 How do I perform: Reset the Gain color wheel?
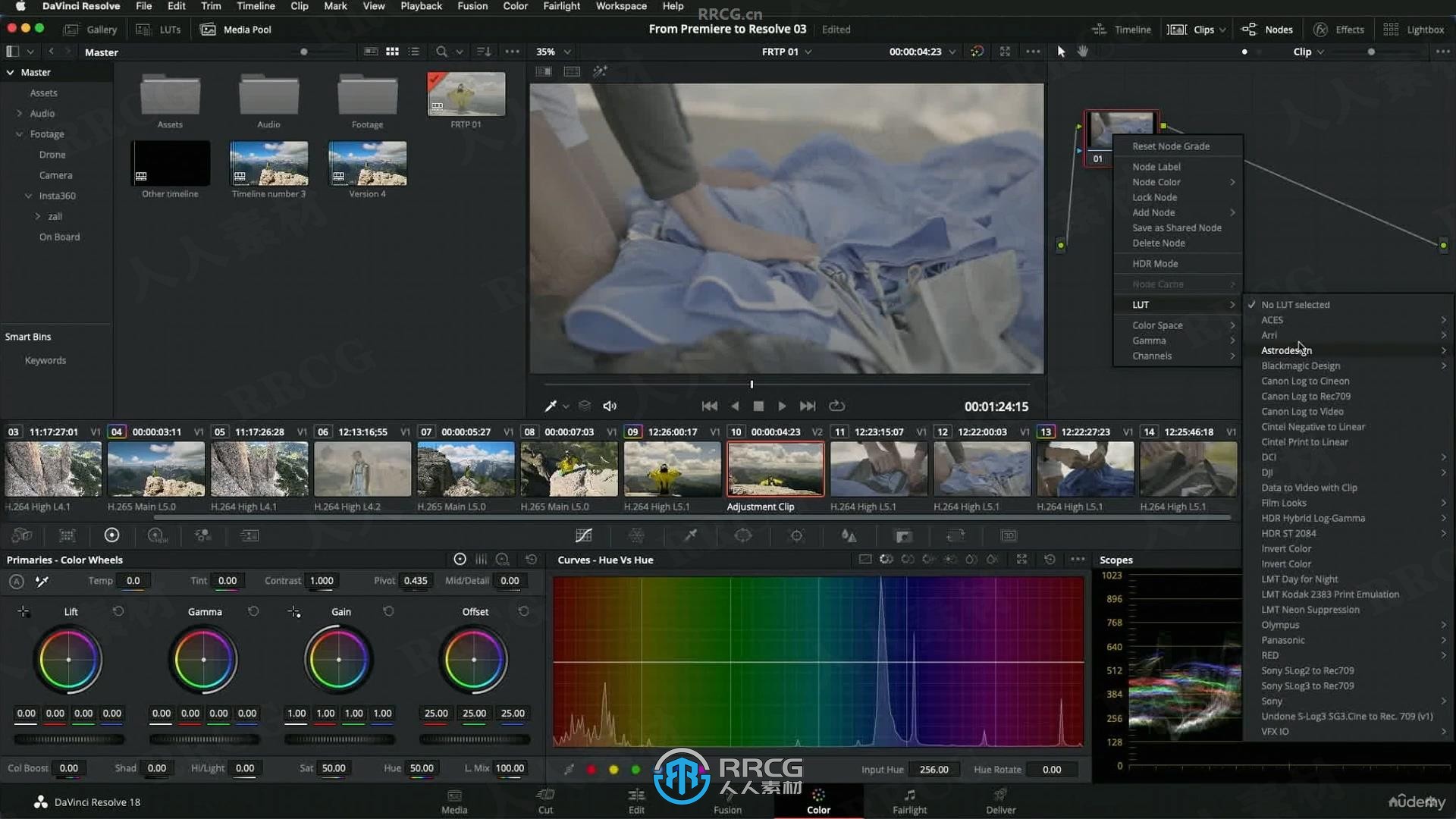[388, 611]
